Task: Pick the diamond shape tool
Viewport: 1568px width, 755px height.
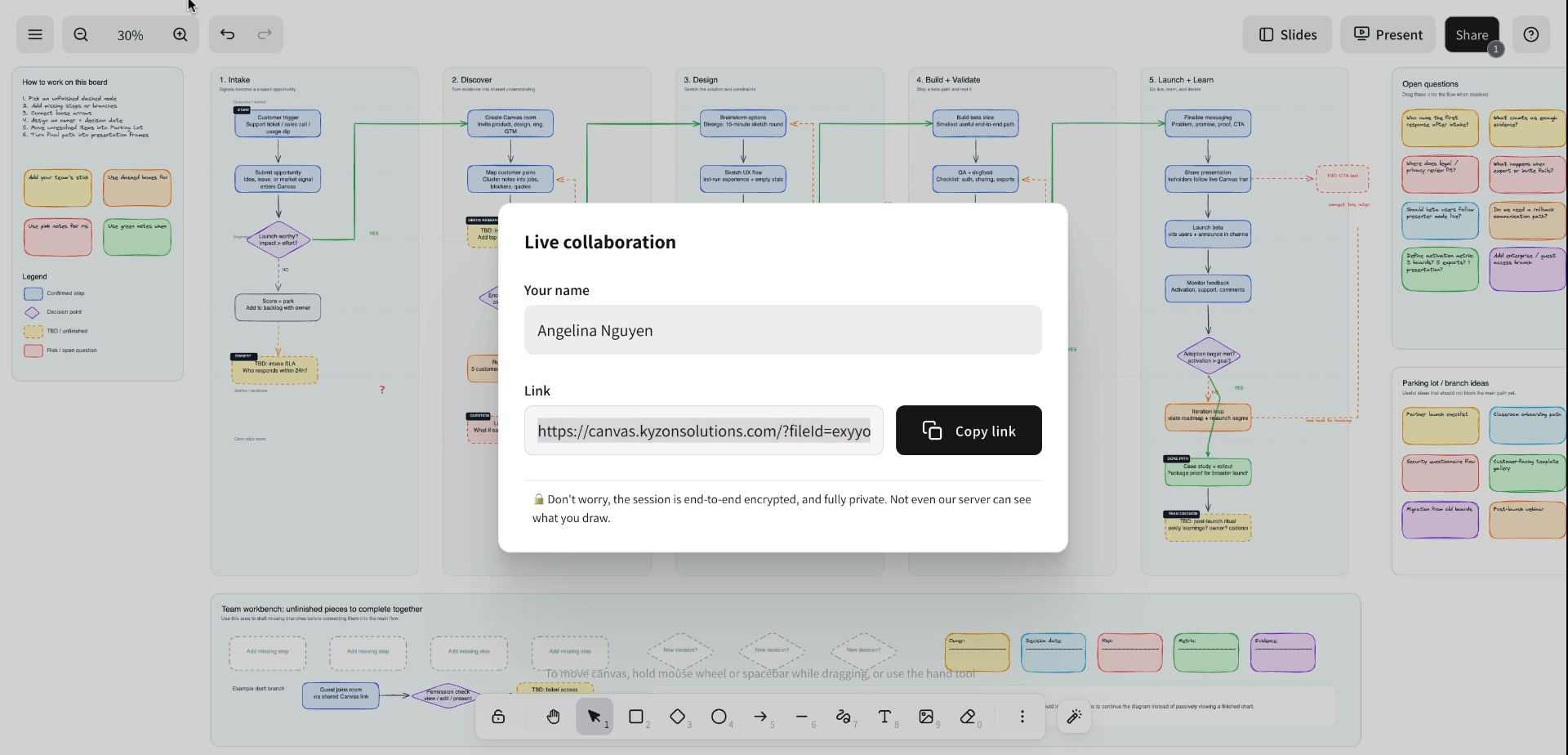Action: pyautogui.click(x=678, y=717)
